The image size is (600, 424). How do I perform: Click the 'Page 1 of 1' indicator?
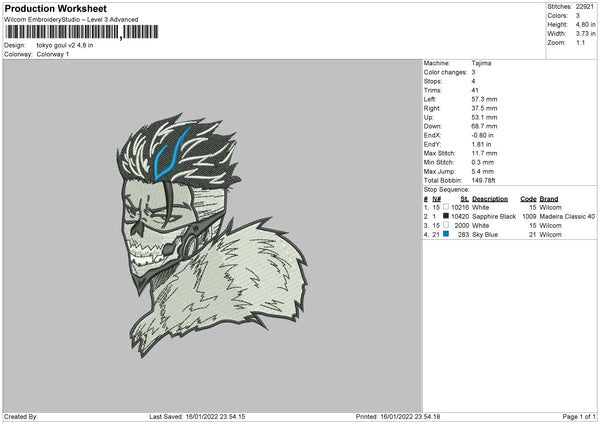tap(579, 417)
